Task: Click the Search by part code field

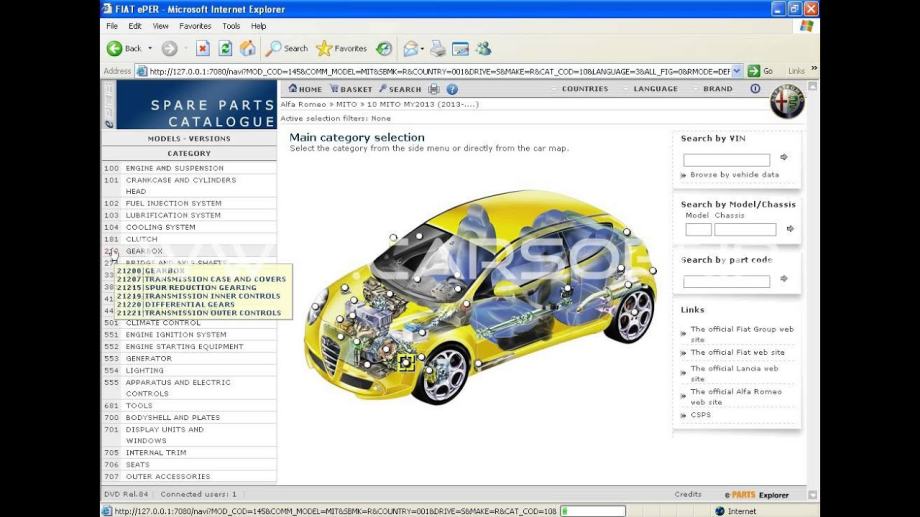Action: (x=726, y=281)
